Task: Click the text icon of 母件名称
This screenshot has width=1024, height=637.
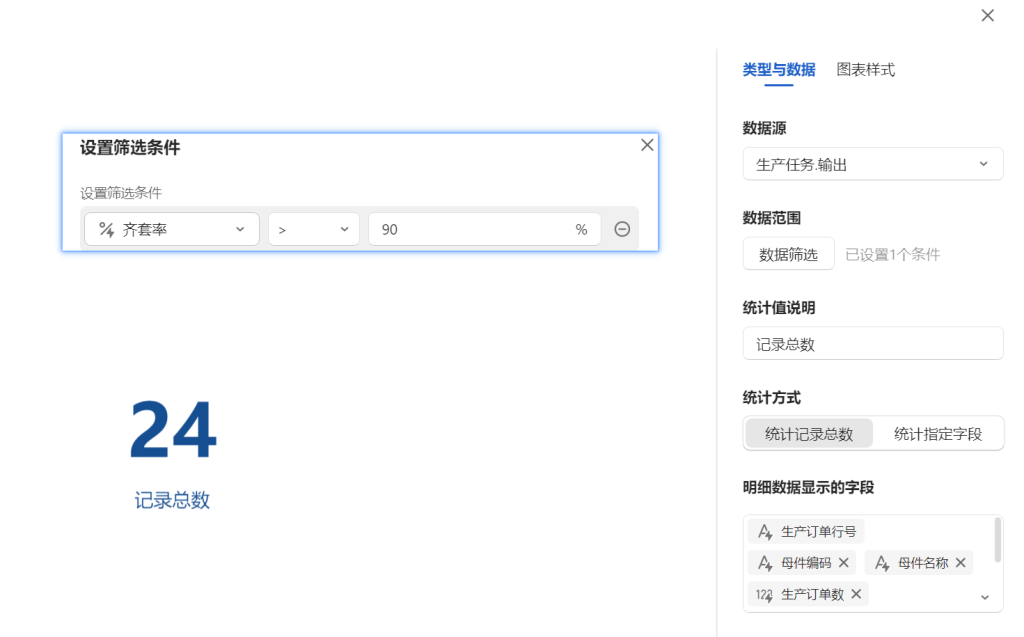Action: coord(882,563)
